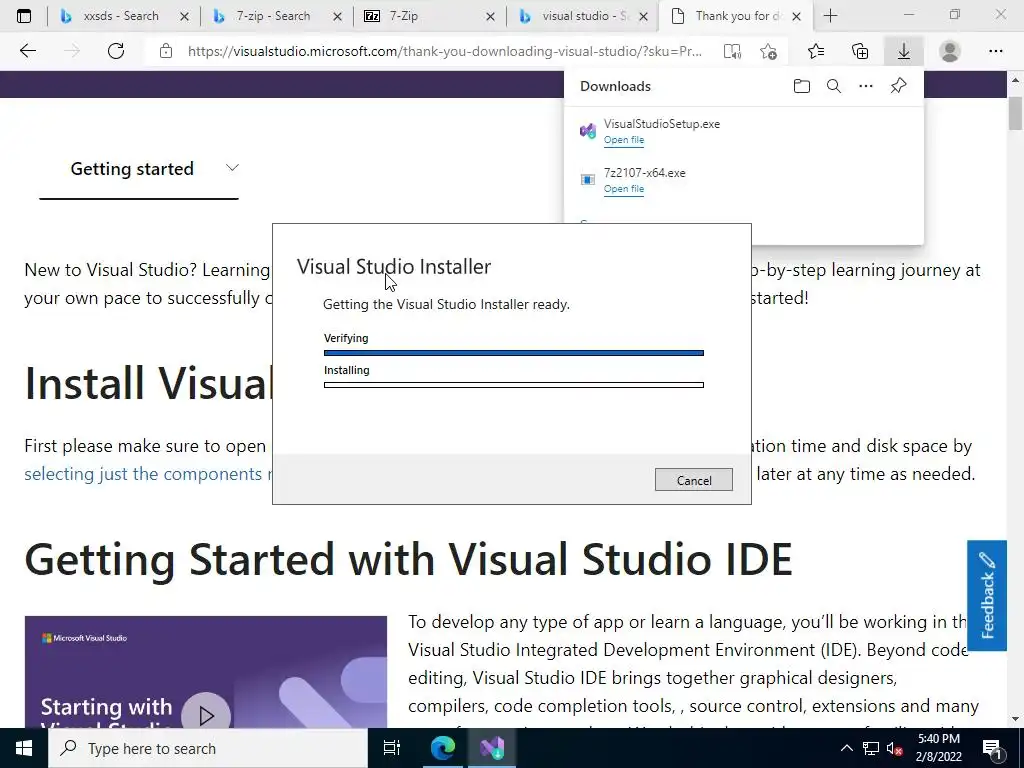Click the Verifying progress bar
This screenshot has width=1024, height=768.
pyautogui.click(x=513, y=353)
